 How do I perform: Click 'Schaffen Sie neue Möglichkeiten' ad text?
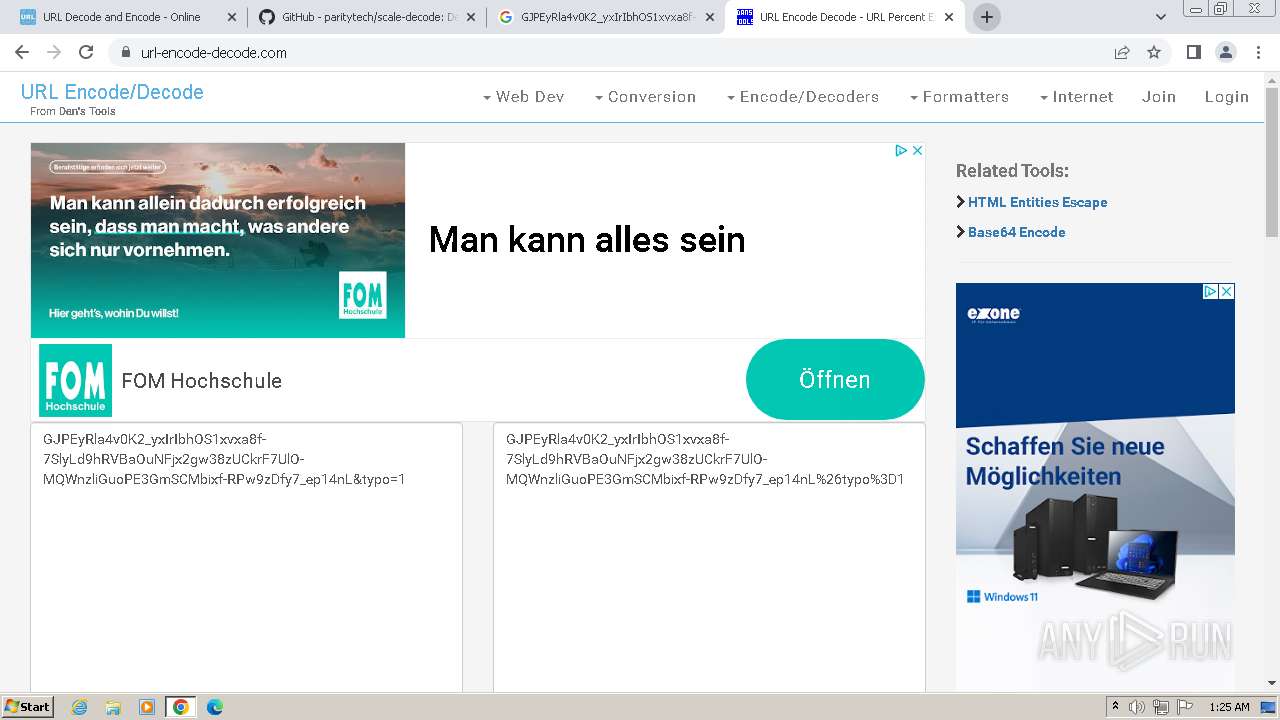click(1064, 461)
